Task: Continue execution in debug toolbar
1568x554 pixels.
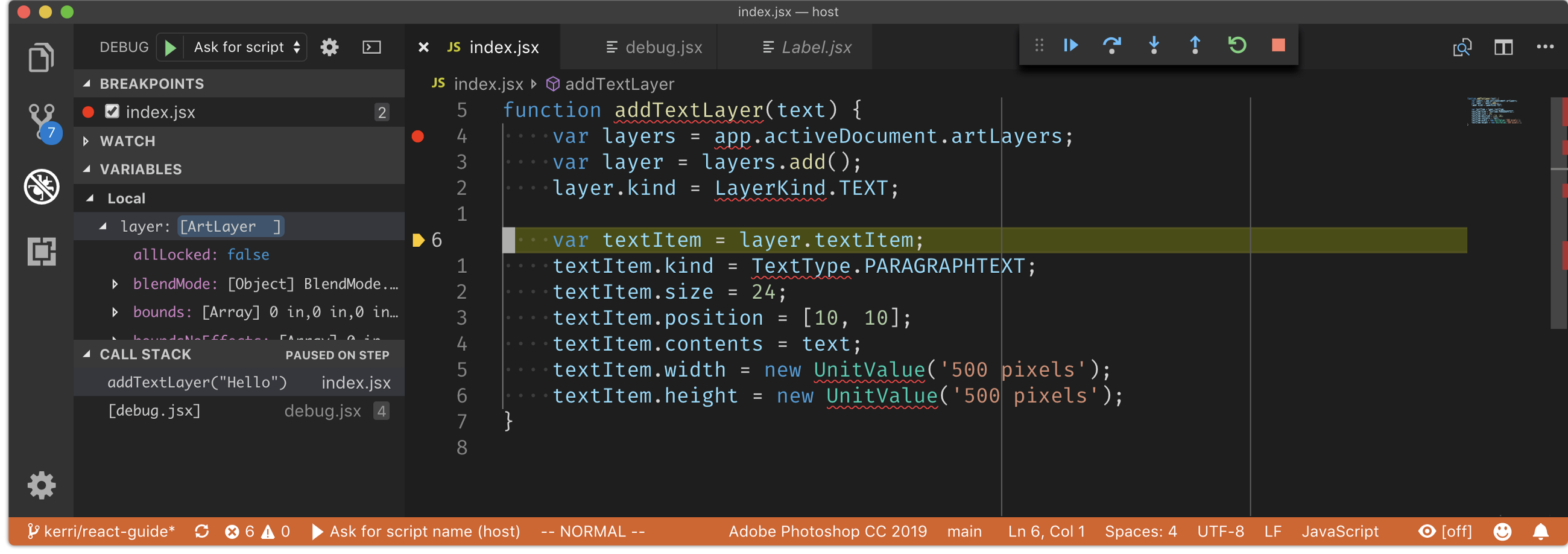Action: (x=1070, y=45)
